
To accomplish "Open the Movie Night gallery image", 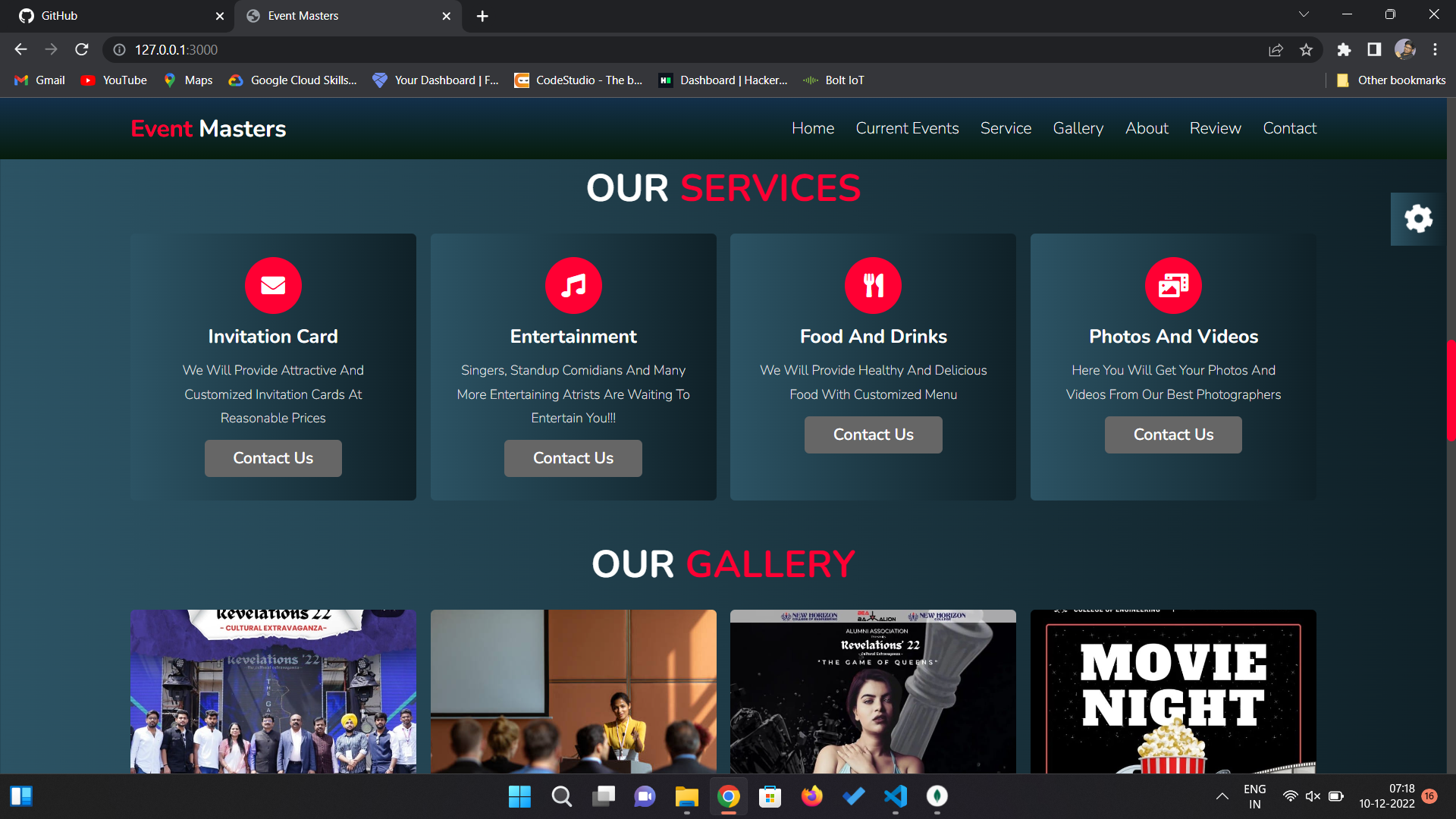I will point(1173,692).
